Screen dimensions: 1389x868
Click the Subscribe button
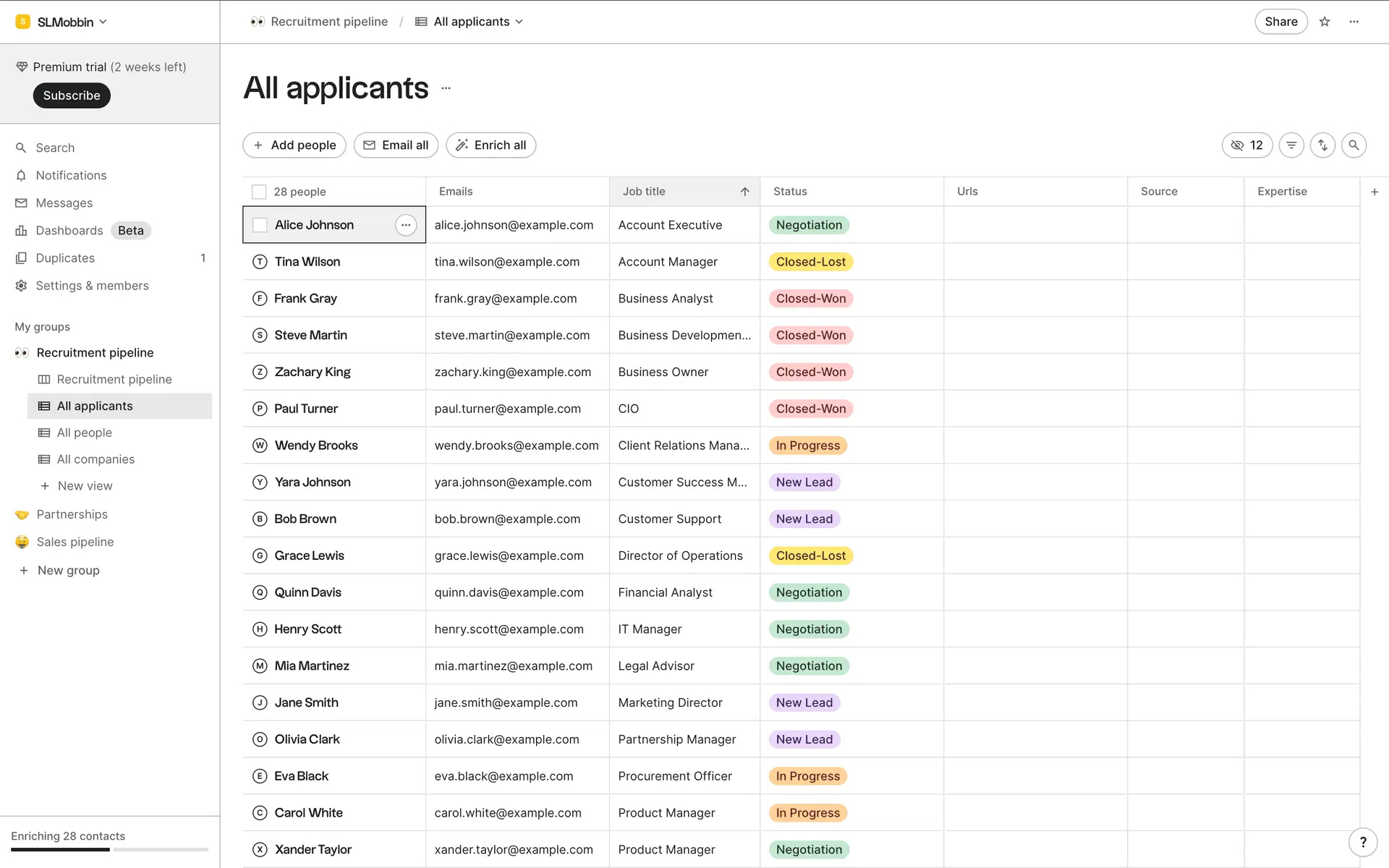(72, 95)
